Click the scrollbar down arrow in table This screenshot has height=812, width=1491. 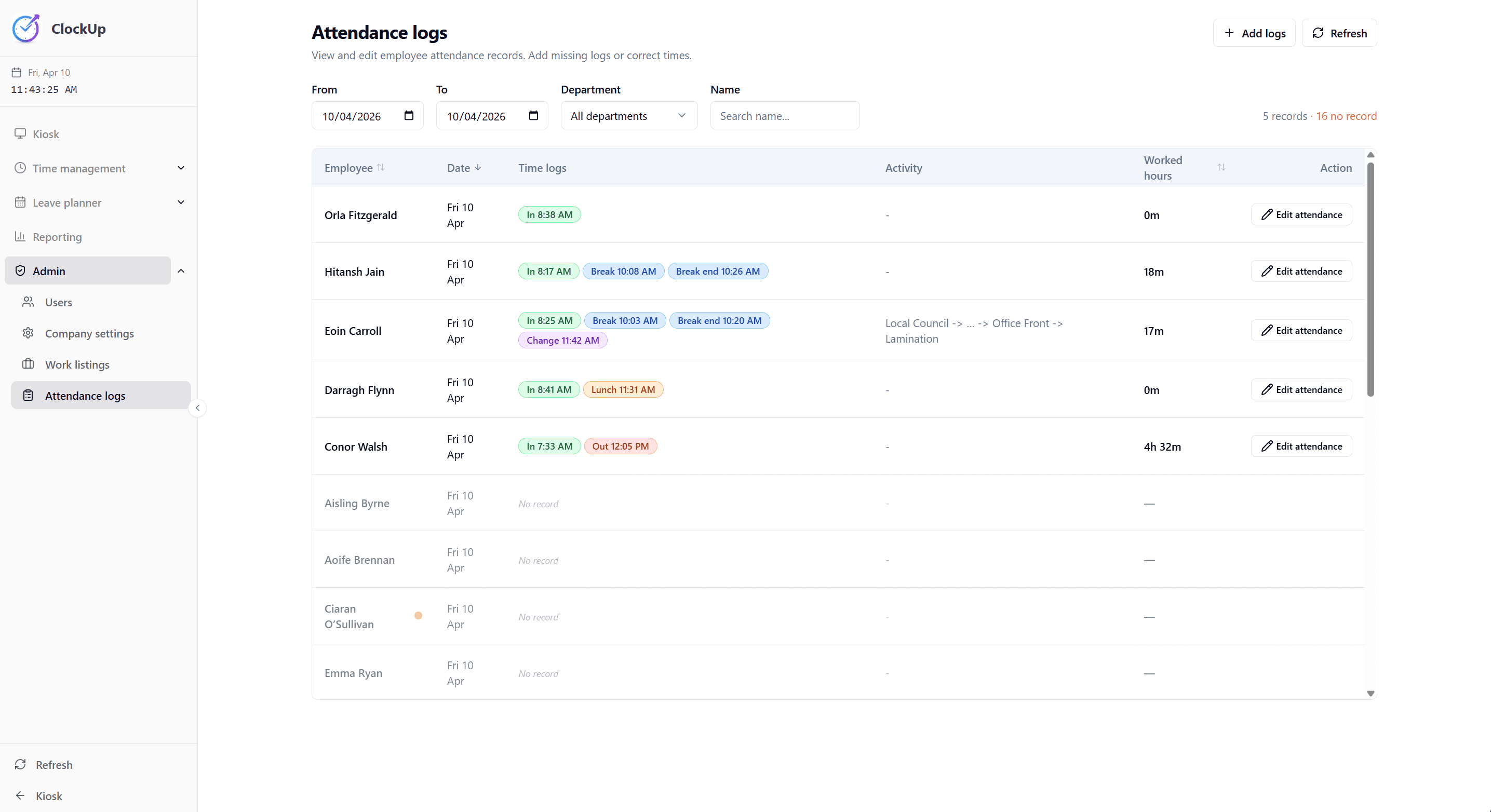coord(1370,693)
